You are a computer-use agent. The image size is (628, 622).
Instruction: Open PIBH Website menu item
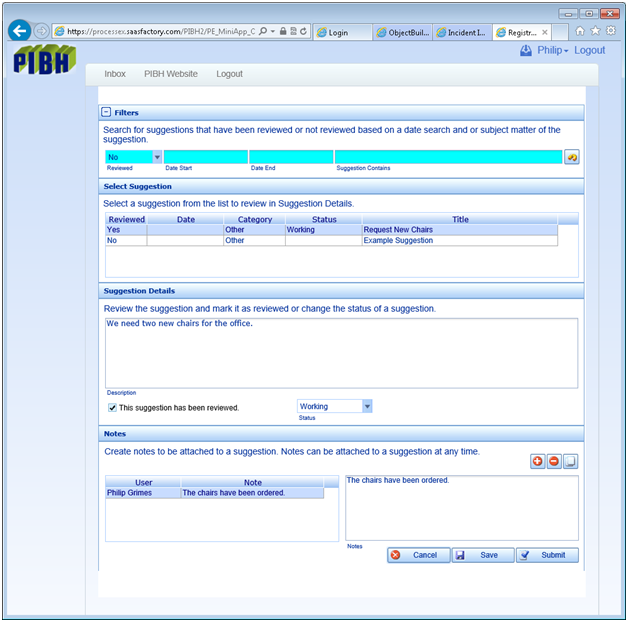click(x=171, y=74)
